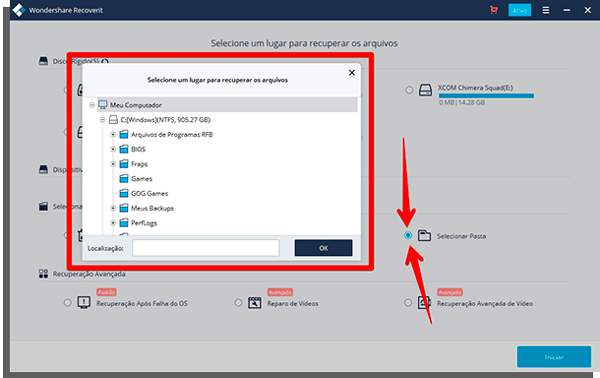
Task: Select Recuperação Avançada de Vídeo radio button
Action: coord(408,303)
